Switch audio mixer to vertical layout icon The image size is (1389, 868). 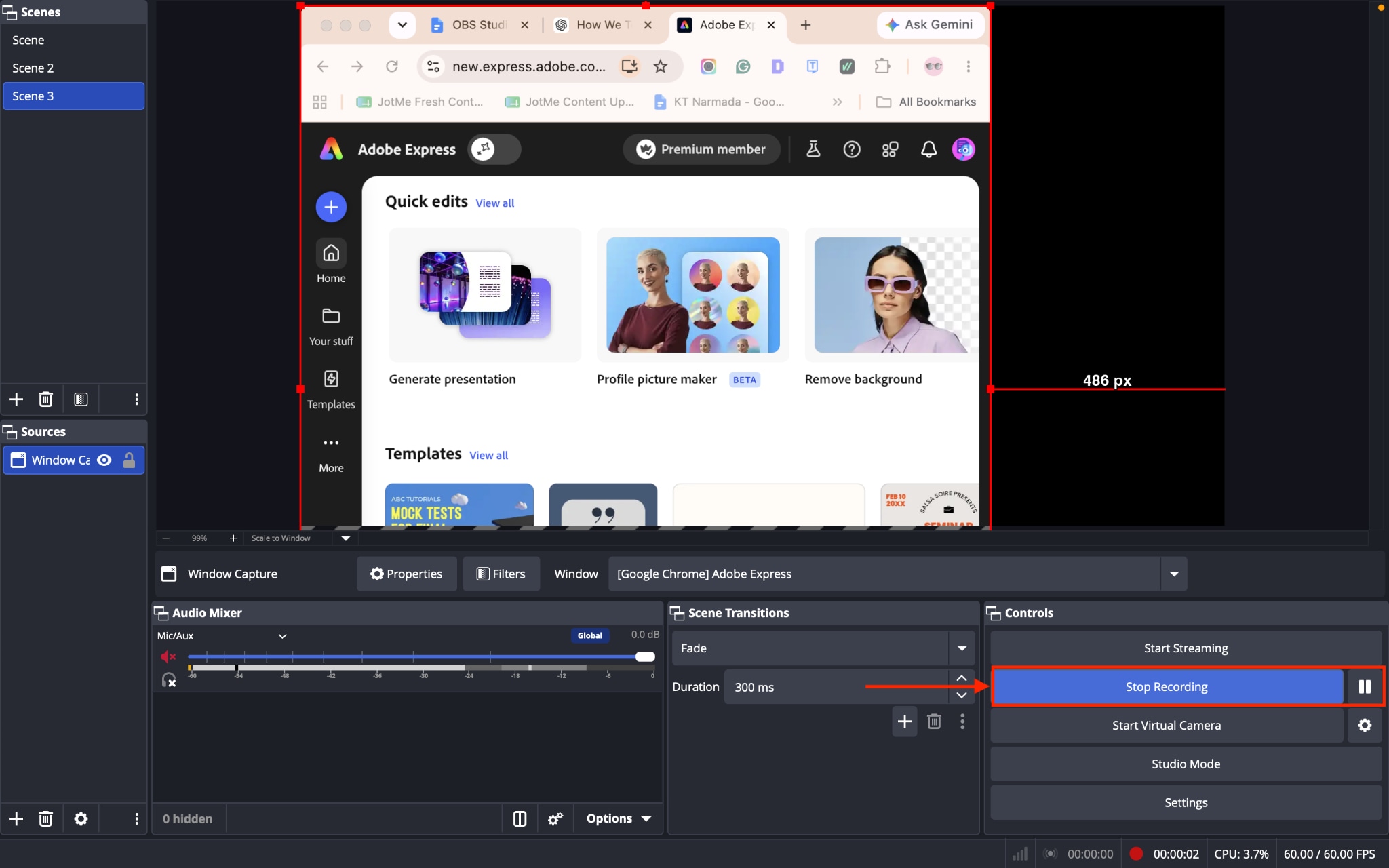[520, 818]
